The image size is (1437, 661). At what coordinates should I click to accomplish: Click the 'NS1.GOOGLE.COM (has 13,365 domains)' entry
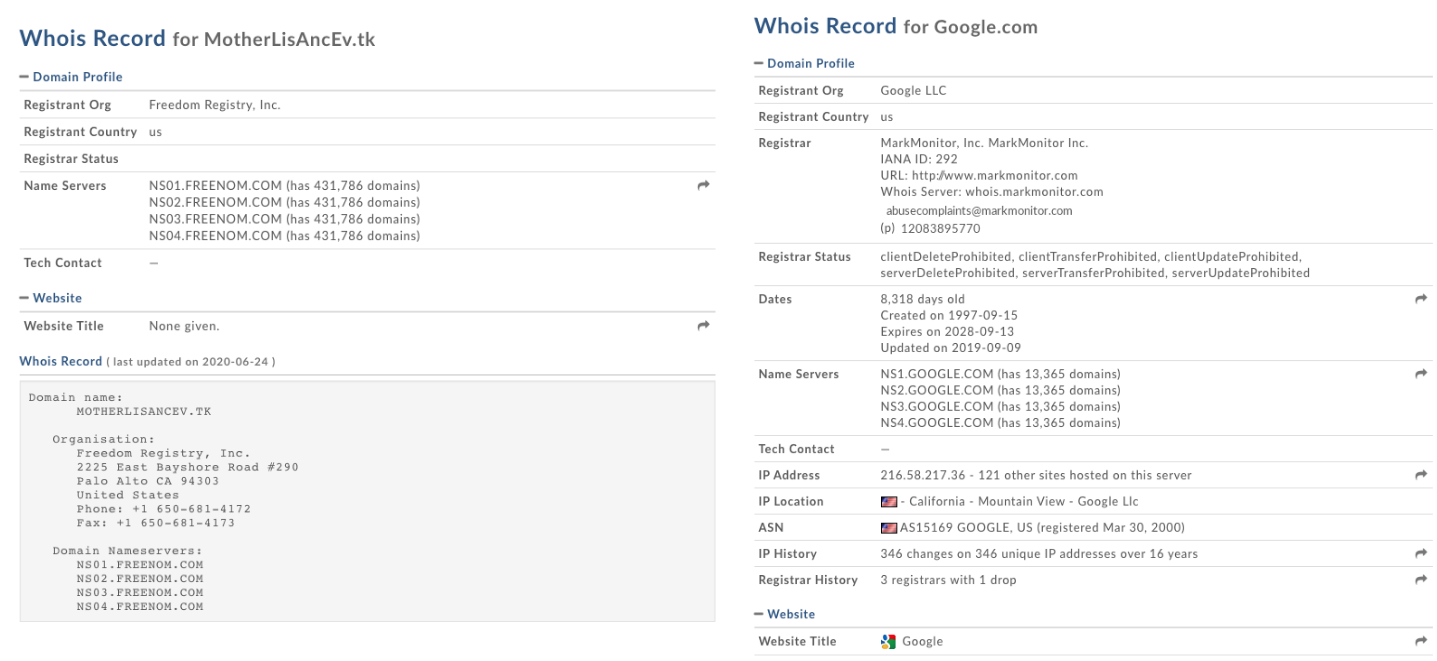coord(1000,374)
